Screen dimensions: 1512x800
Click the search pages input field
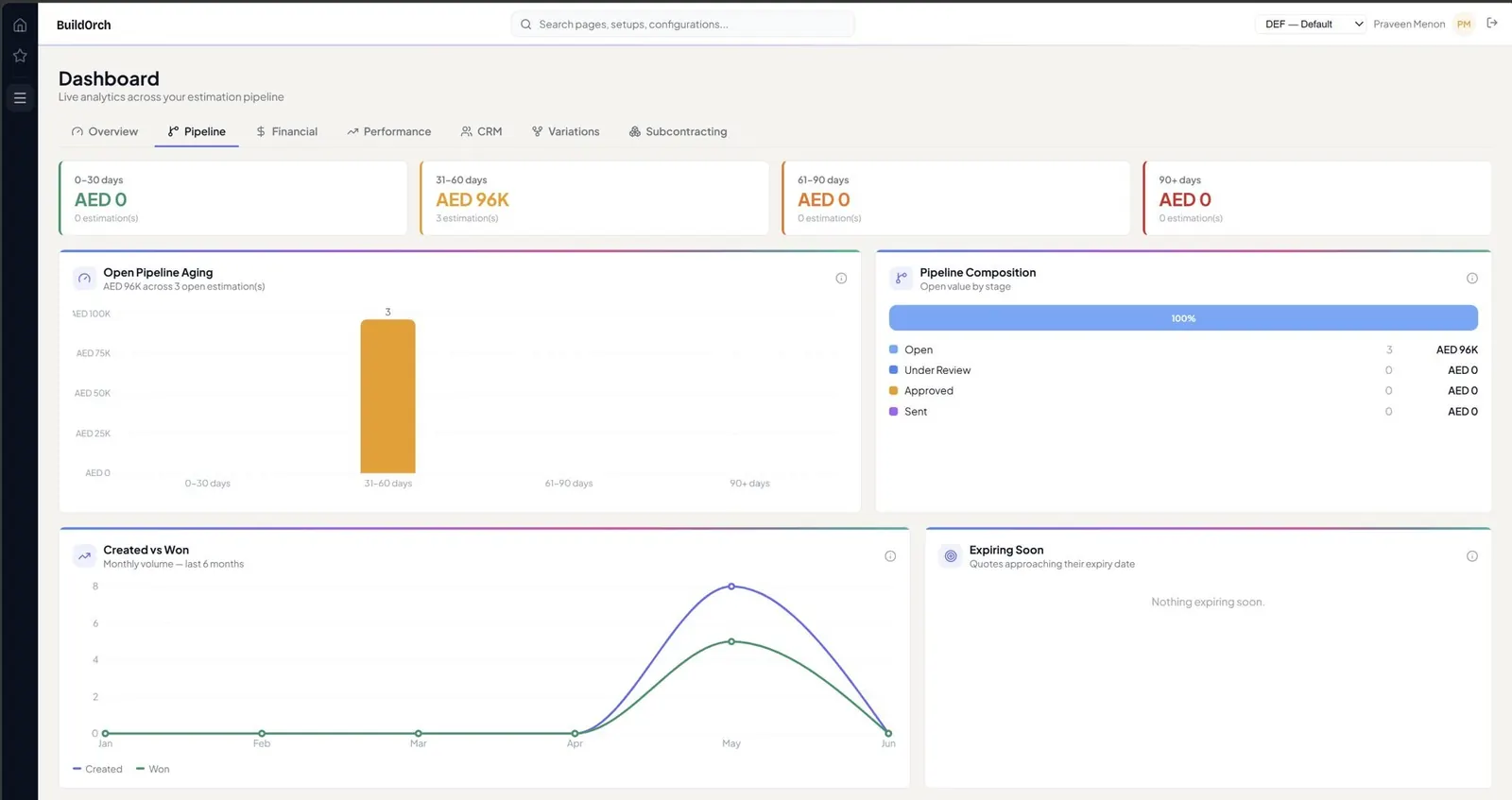[x=682, y=25]
